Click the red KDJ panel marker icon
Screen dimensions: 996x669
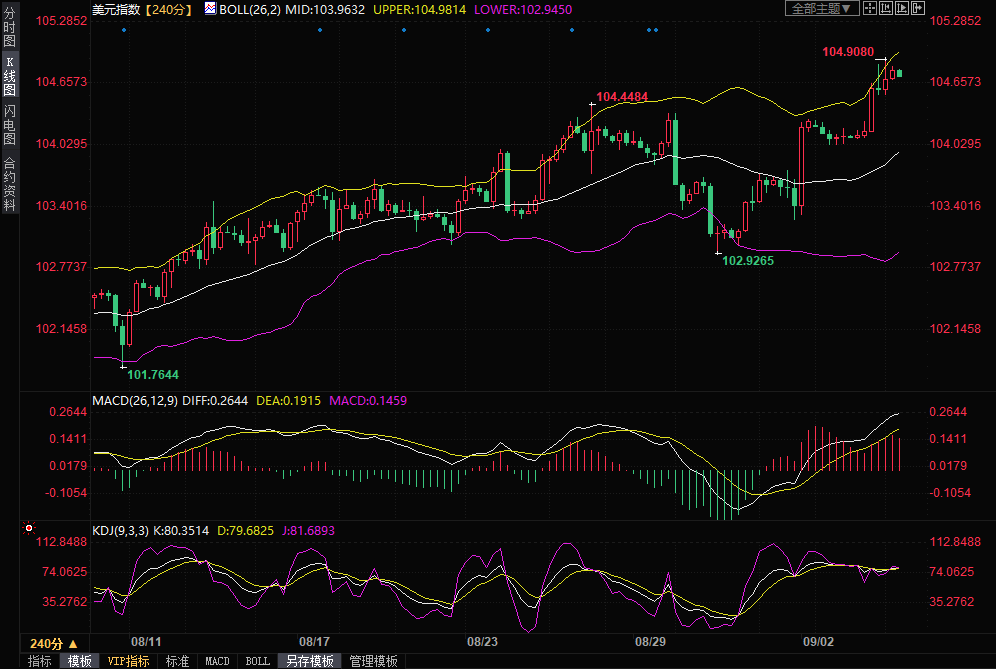pos(29,527)
